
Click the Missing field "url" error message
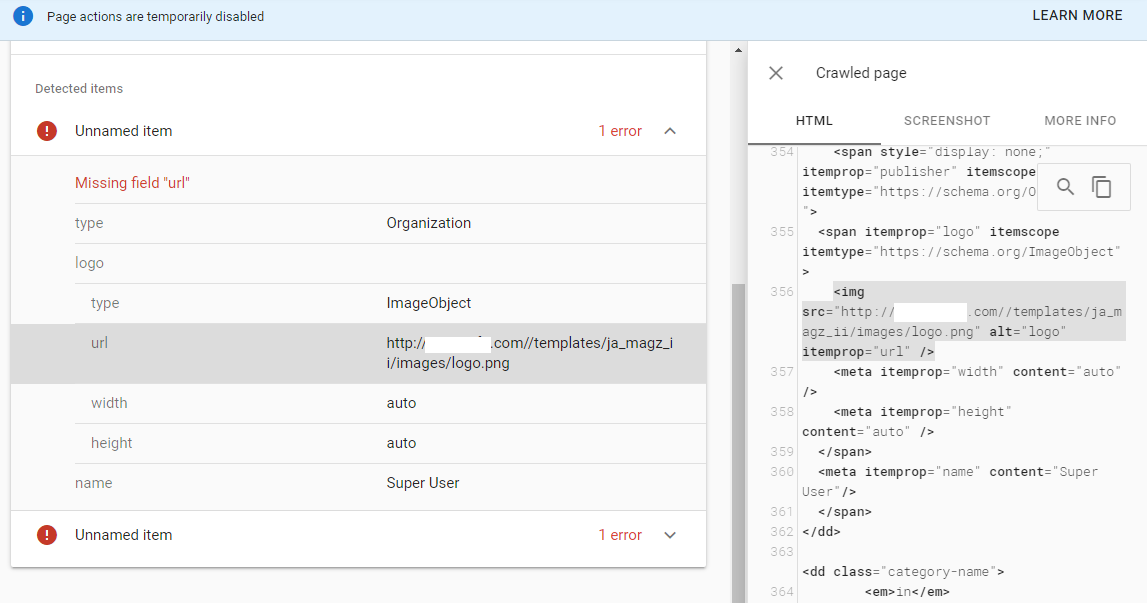[132, 183]
